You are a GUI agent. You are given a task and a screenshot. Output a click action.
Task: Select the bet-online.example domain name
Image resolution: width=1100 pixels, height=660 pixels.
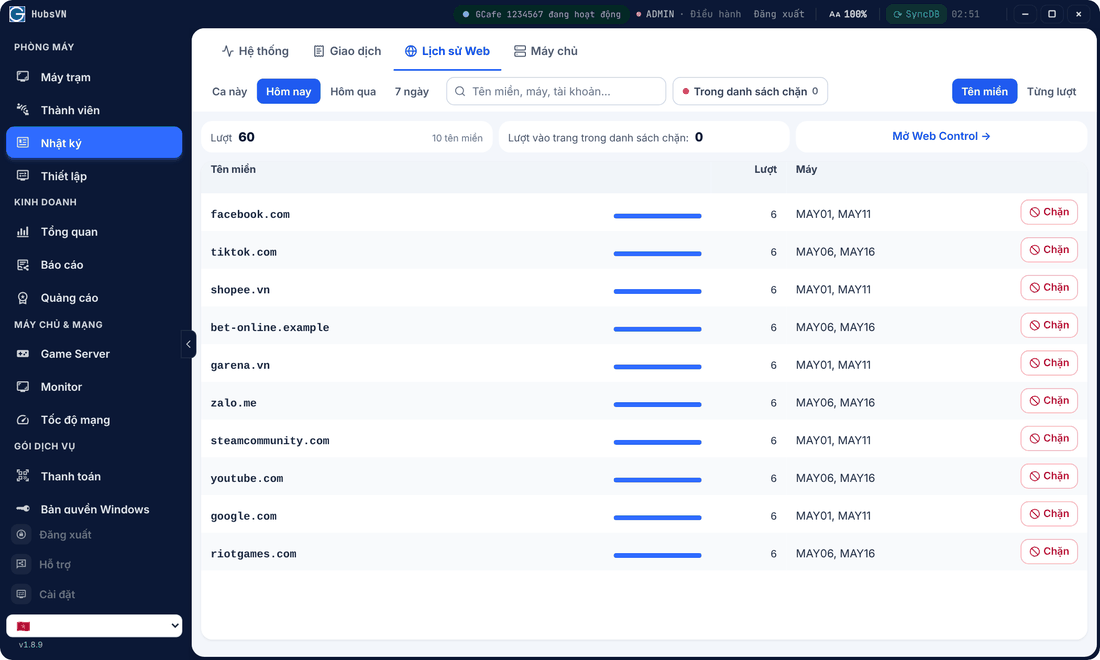coord(269,328)
